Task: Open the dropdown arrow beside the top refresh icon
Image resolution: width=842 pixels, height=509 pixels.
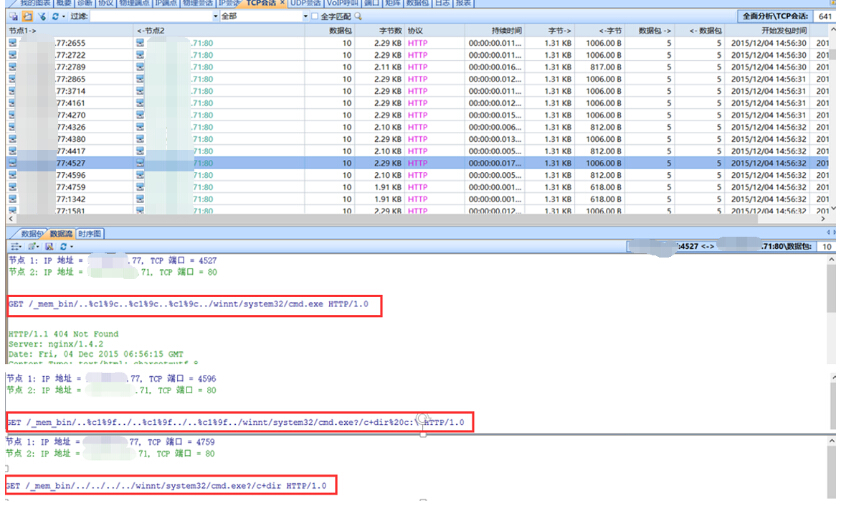Action: pyautogui.click(x=64, y=17)
